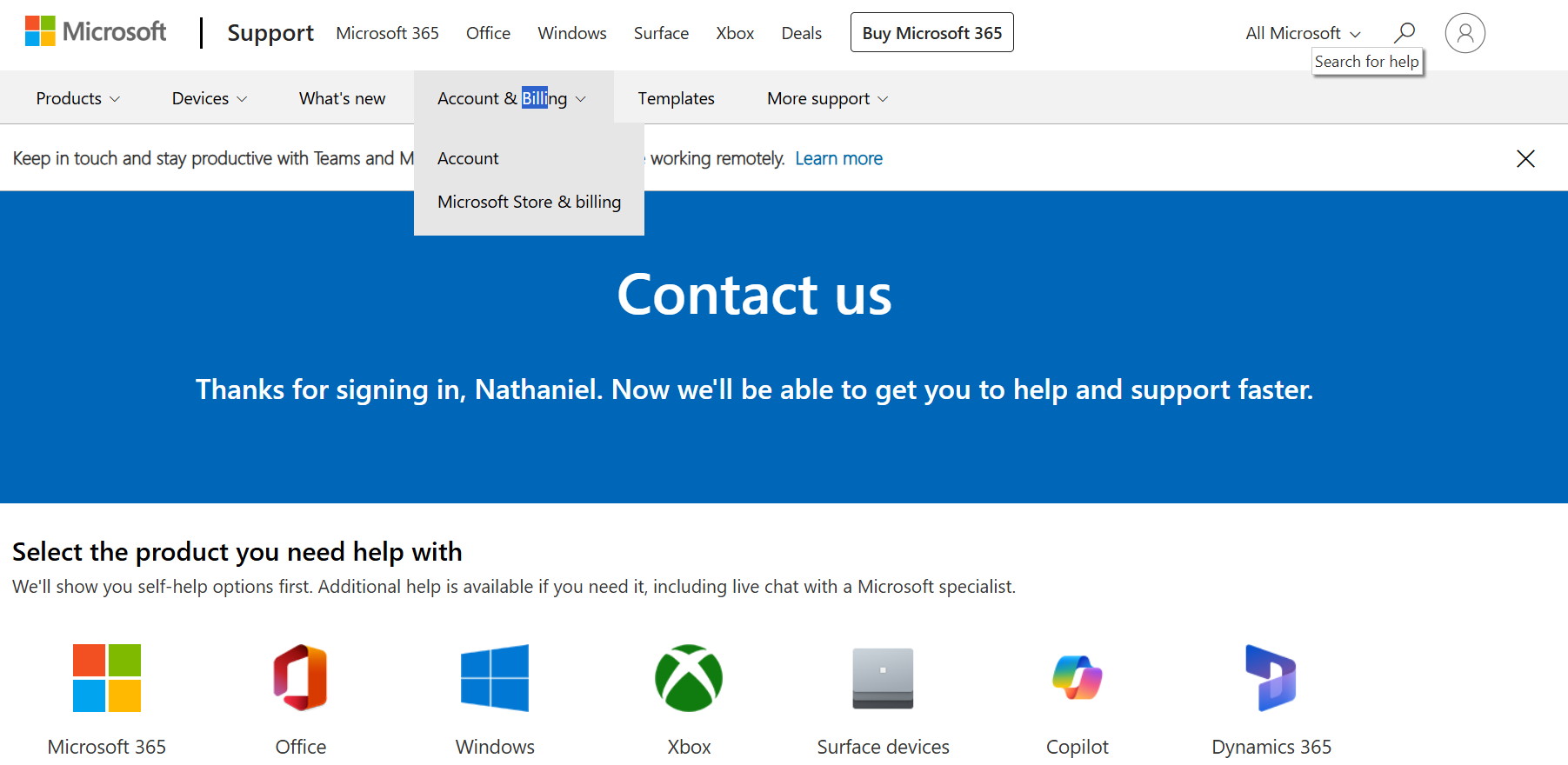The image size is (1568, 765).
Task: Pick the Copilot product icon
Action: click(1078, 678)
